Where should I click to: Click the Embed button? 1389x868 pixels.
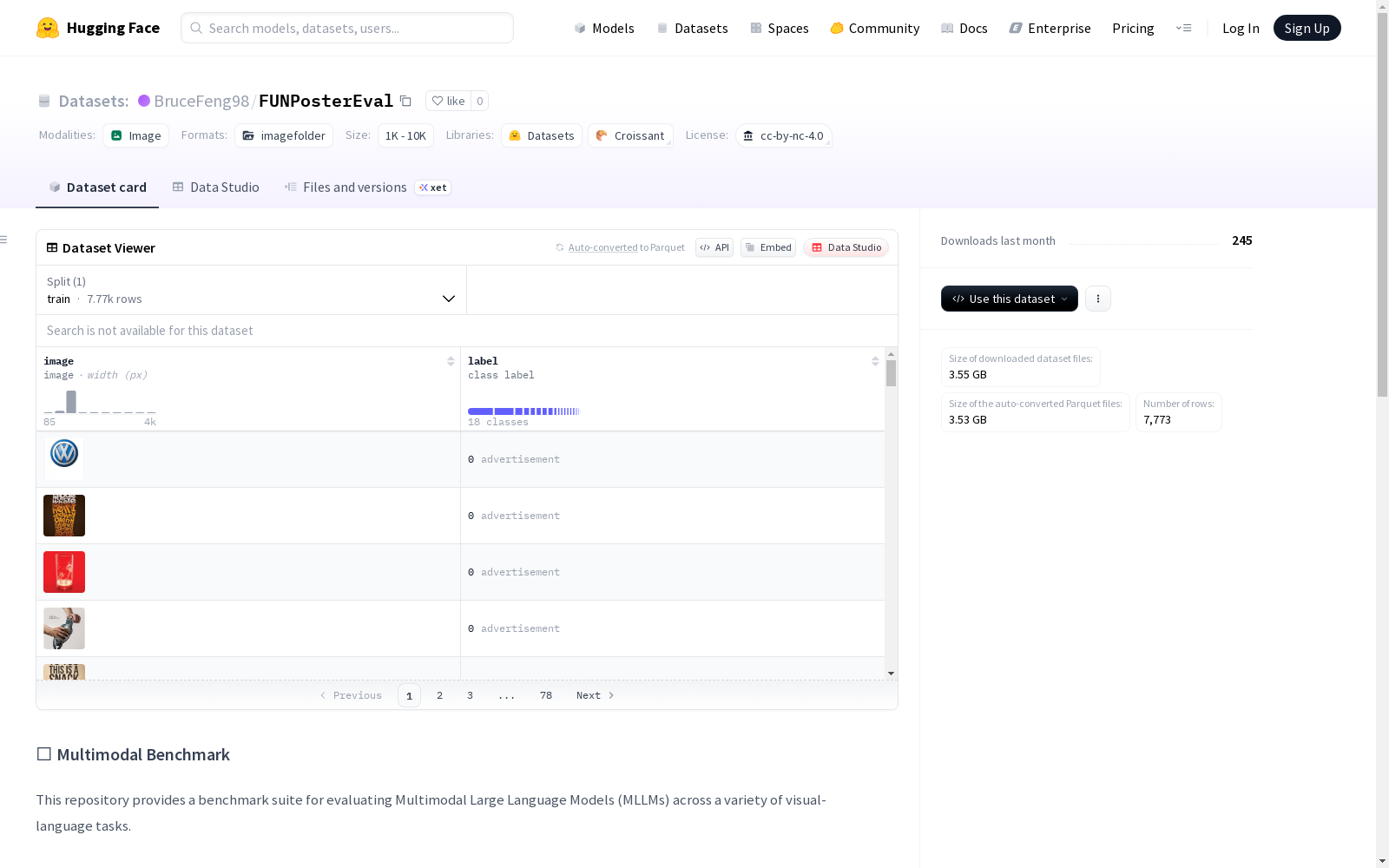(x=768, y=247)
